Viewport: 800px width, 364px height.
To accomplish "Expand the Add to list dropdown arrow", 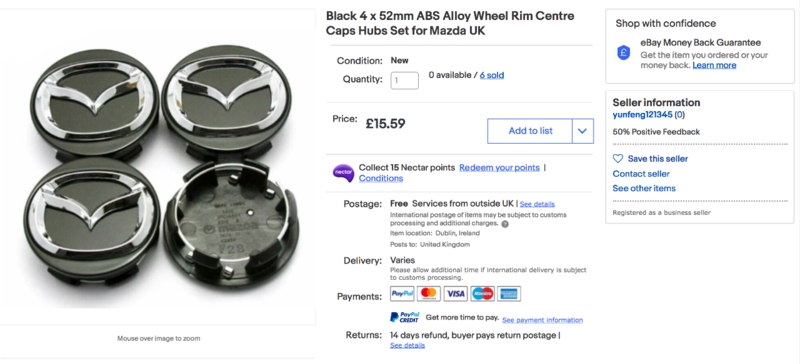I will [x=583, y=131].
